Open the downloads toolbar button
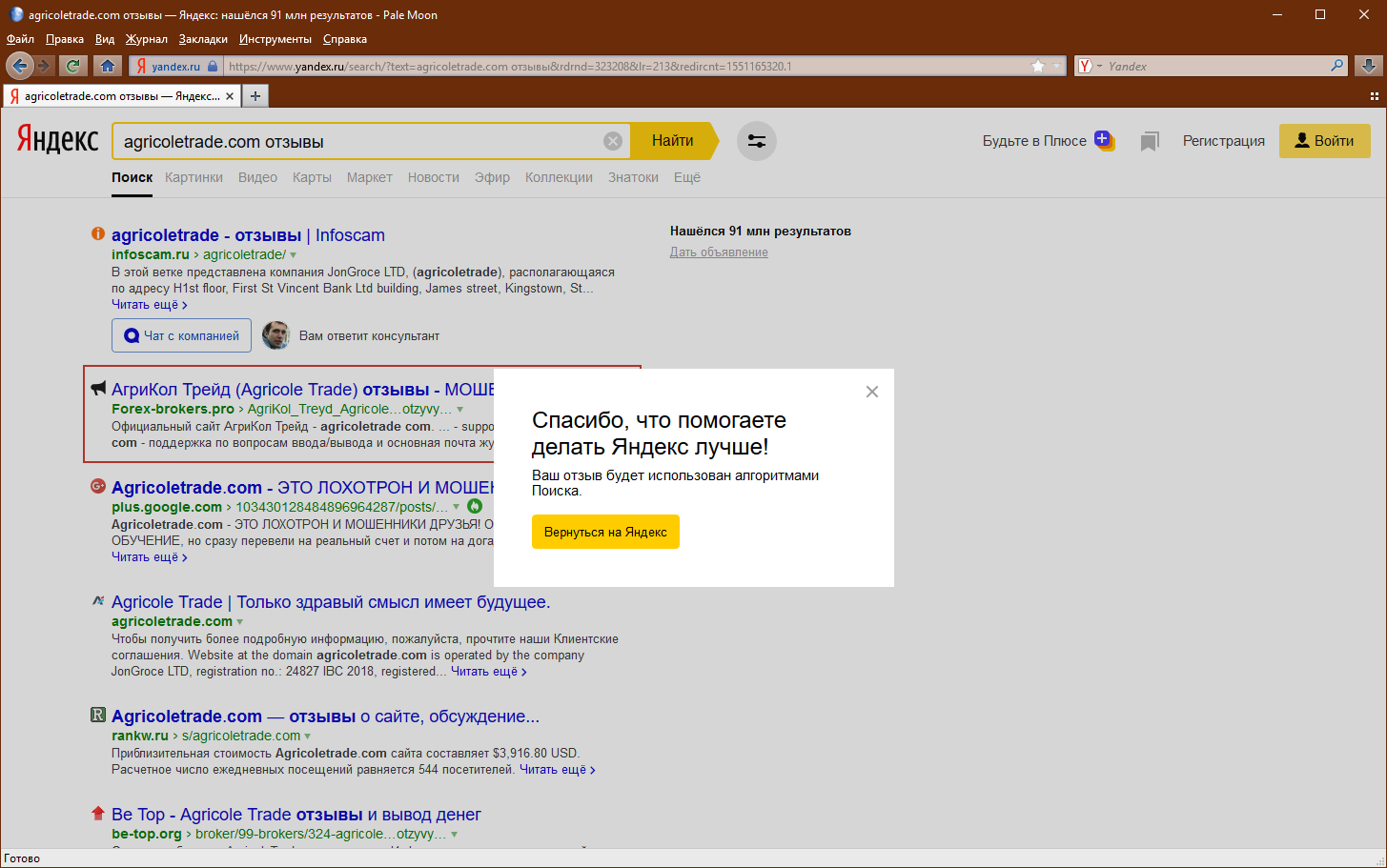1387x868 pixels. point(1369,66)
